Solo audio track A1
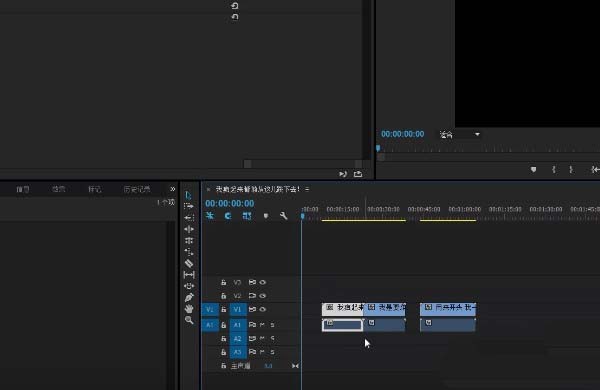Viewport: 600px width, 390px height. [272, 325]
